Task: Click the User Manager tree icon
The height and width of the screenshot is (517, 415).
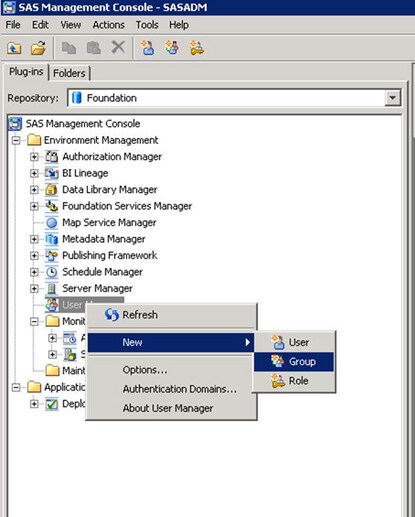Action: point(52,305)
